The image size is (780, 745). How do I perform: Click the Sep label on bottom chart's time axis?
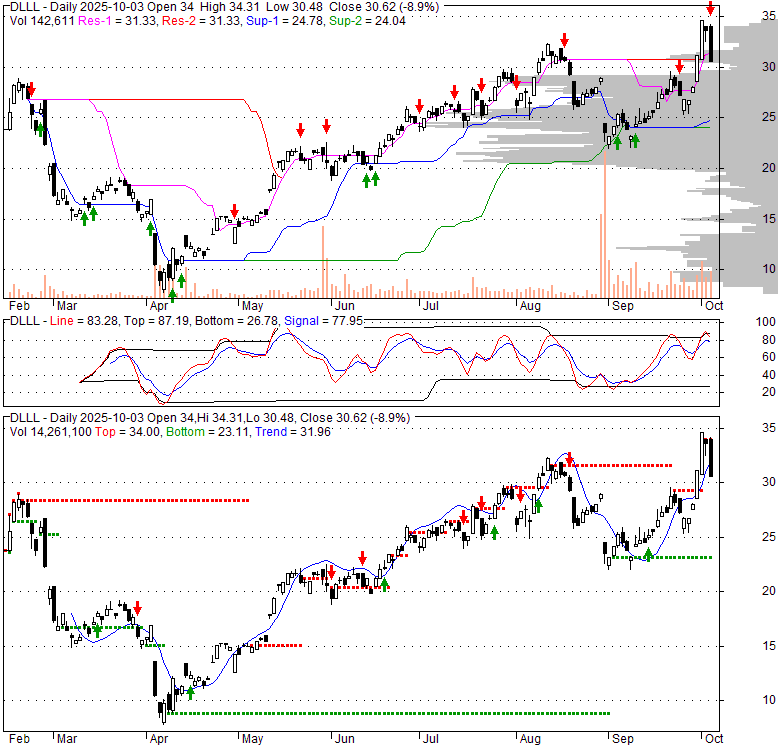(x=622, y=739)
